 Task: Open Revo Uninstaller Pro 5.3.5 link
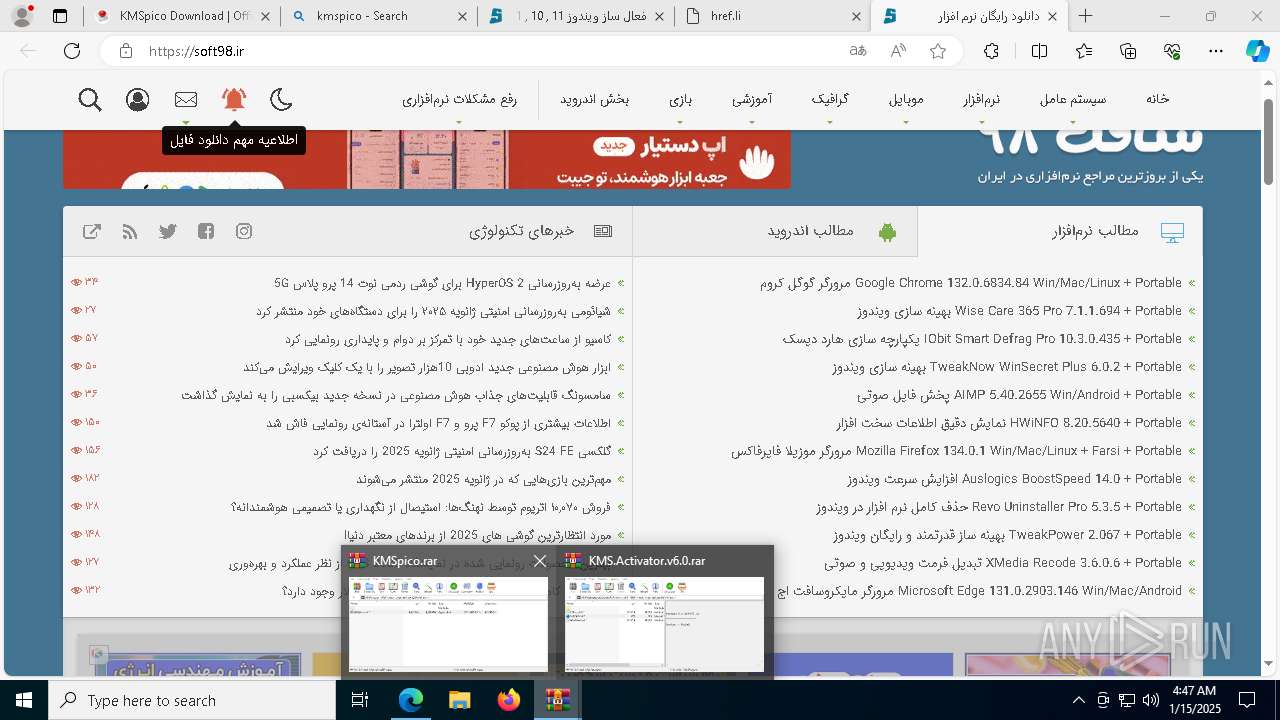pos(999,507)
